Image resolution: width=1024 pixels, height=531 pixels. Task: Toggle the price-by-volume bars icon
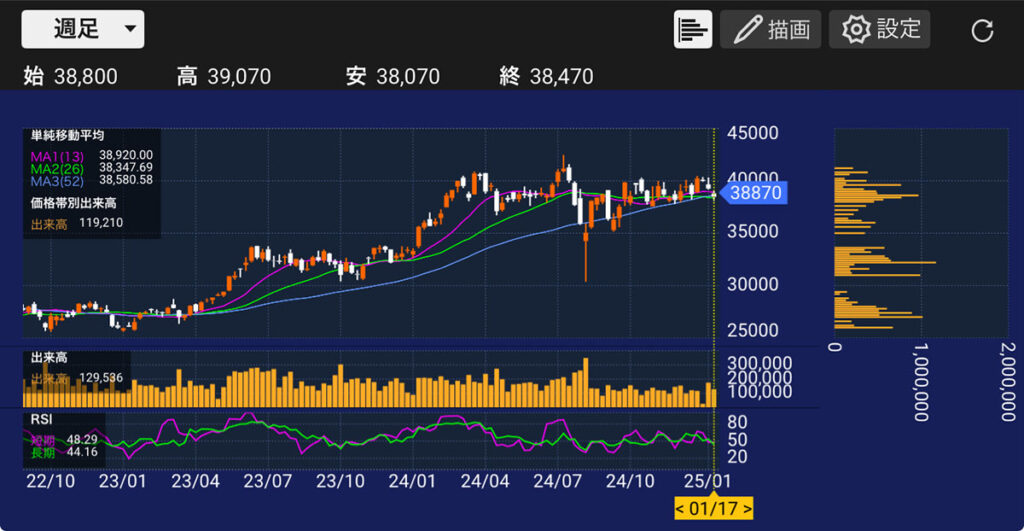tap(693, 29)
